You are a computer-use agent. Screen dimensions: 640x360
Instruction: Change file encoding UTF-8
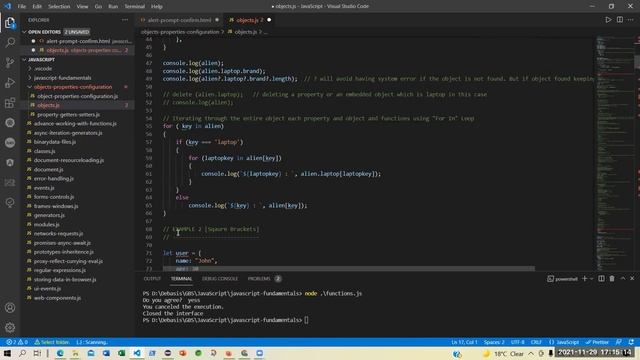(x=518, y=342)
